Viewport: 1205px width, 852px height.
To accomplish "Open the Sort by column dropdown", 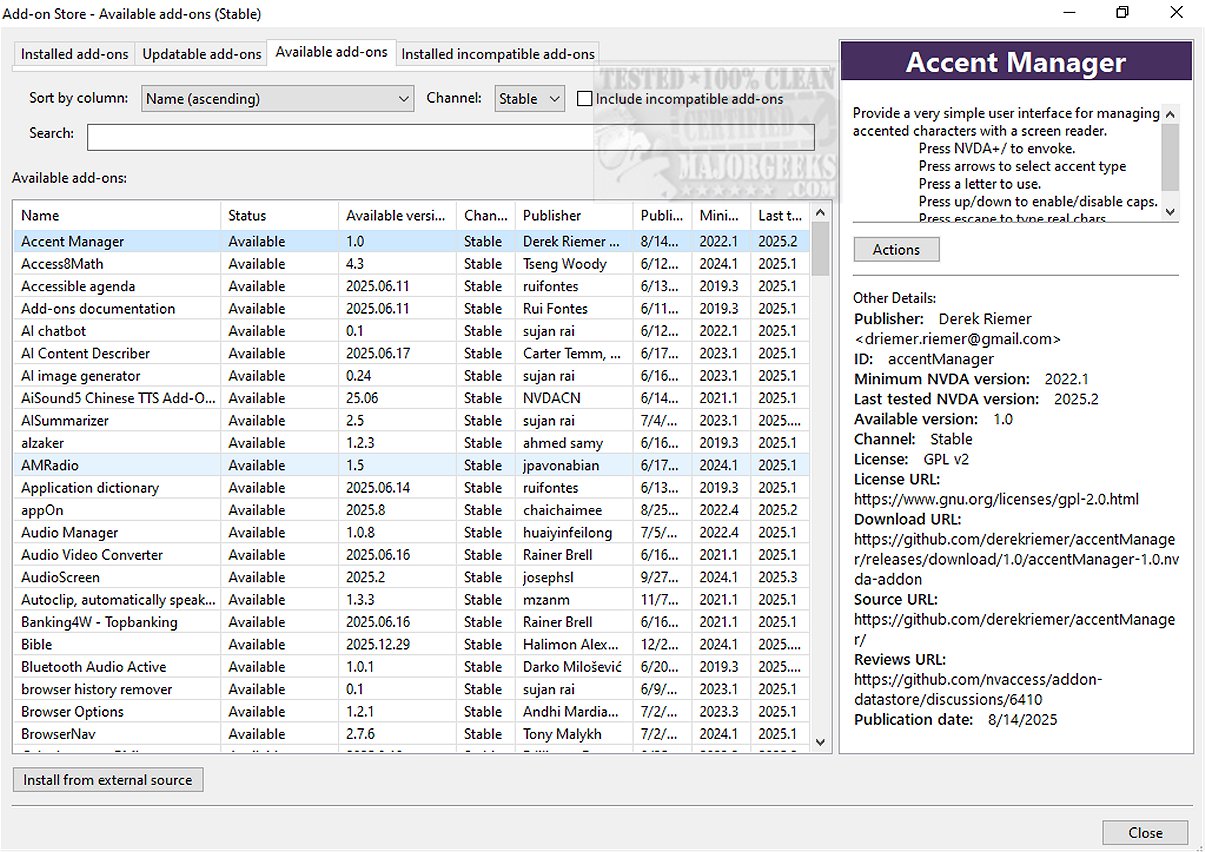I will tap(277, 98).
